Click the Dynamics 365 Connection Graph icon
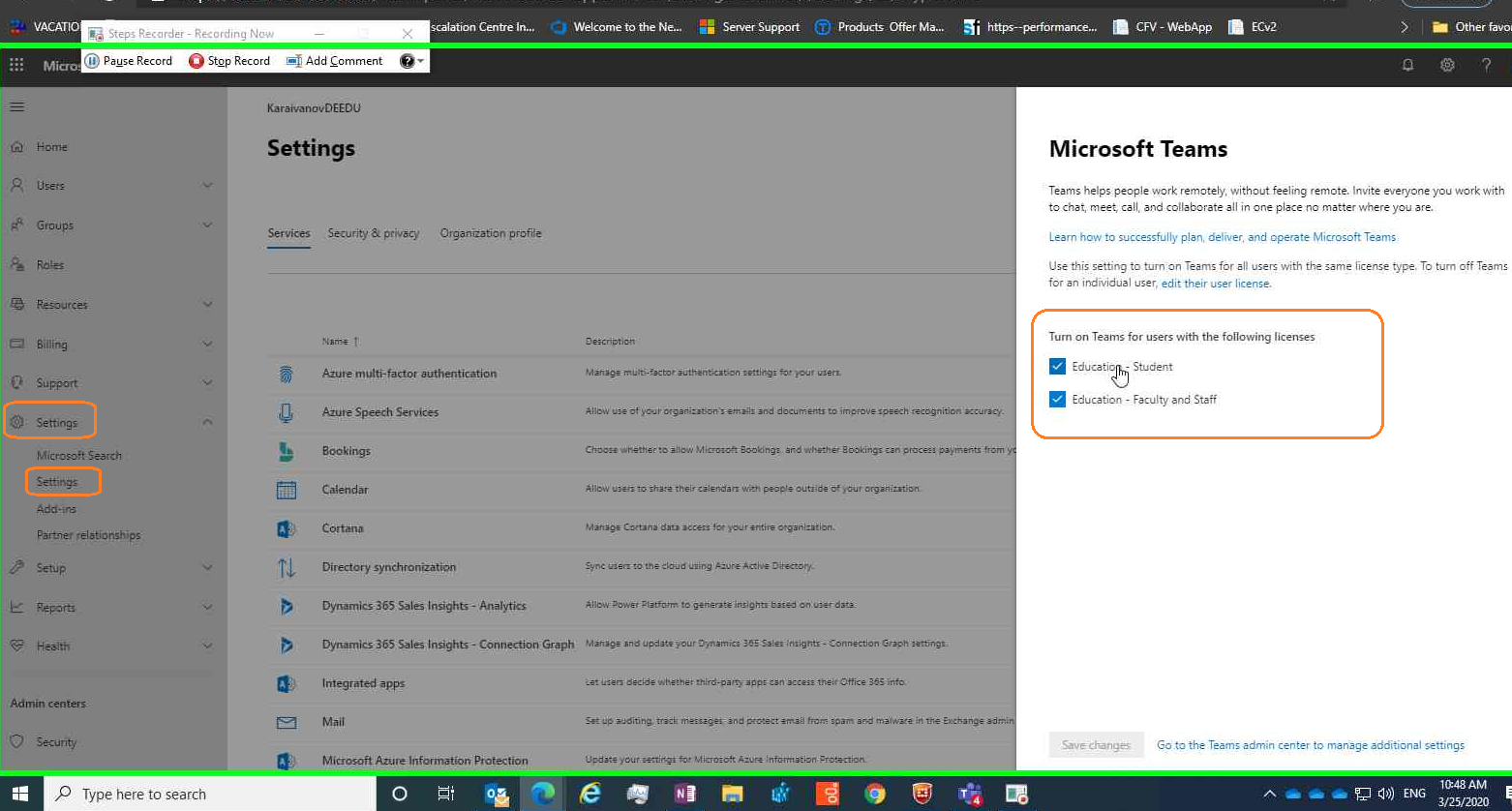Screen dimensions: 1512x811 (x=286, y=645)
